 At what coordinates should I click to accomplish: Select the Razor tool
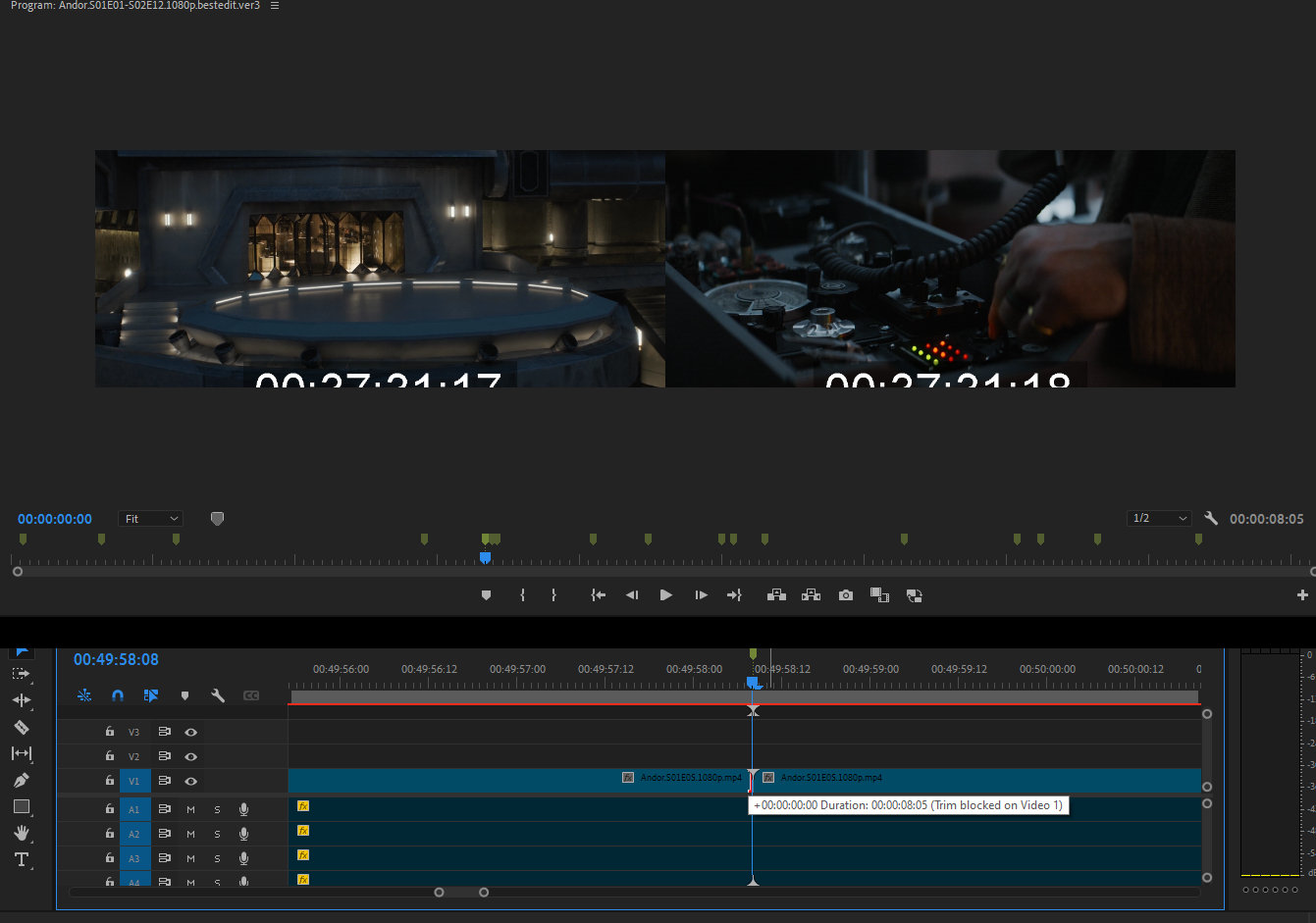point(22,727)
